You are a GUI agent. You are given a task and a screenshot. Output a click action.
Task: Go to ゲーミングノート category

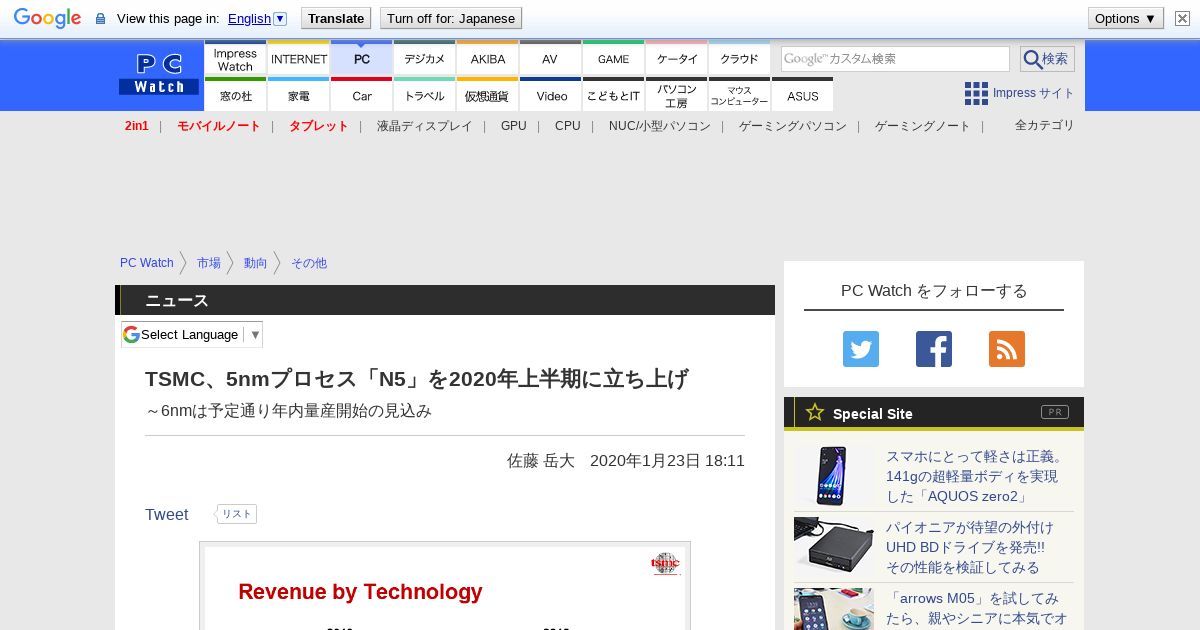tap(923, 126)
